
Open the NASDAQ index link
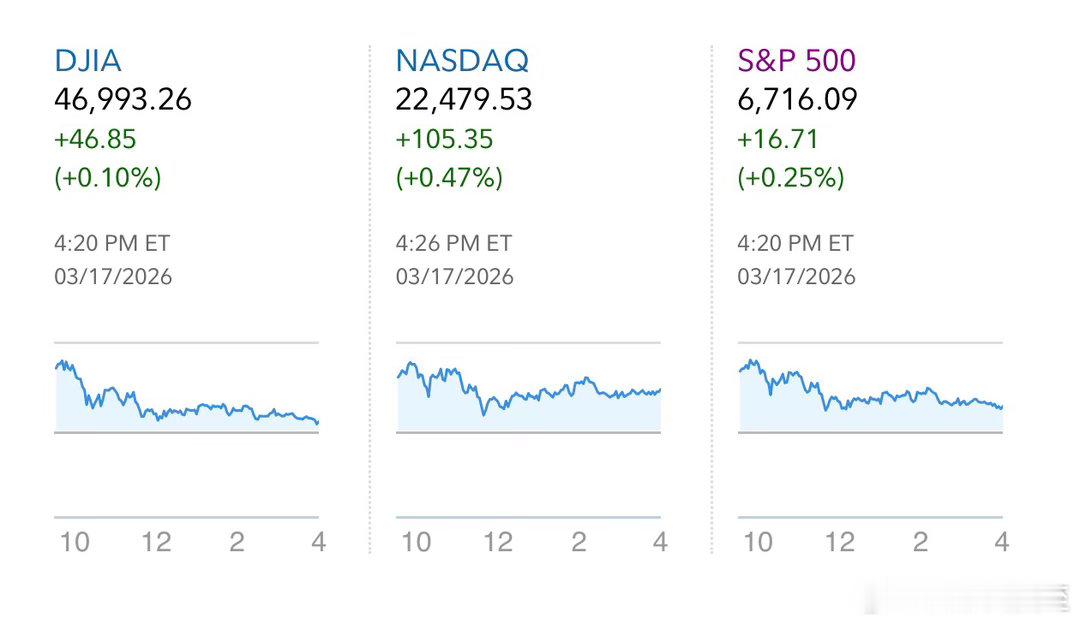click(x=462, y=61)
